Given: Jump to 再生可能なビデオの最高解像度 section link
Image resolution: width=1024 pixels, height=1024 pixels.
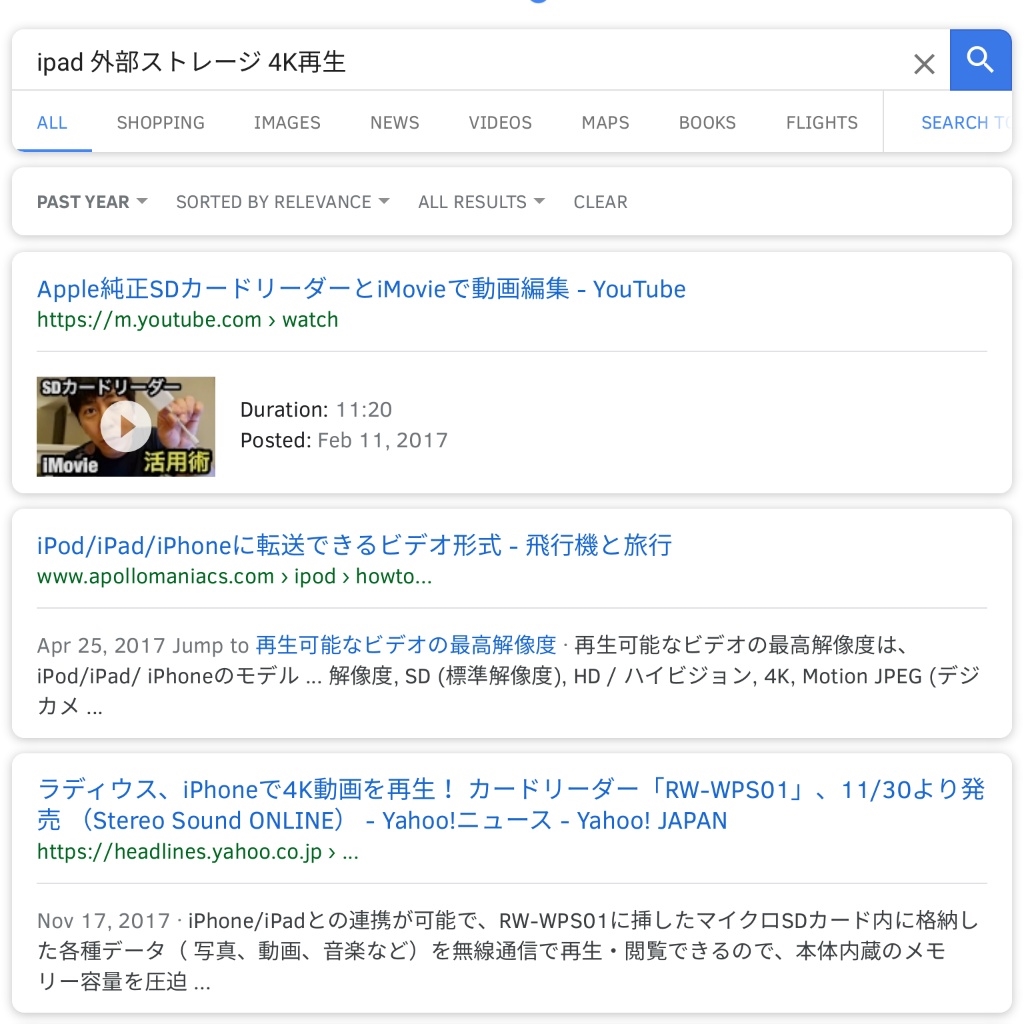Looking at the screenshot, I should pos(406,645).
